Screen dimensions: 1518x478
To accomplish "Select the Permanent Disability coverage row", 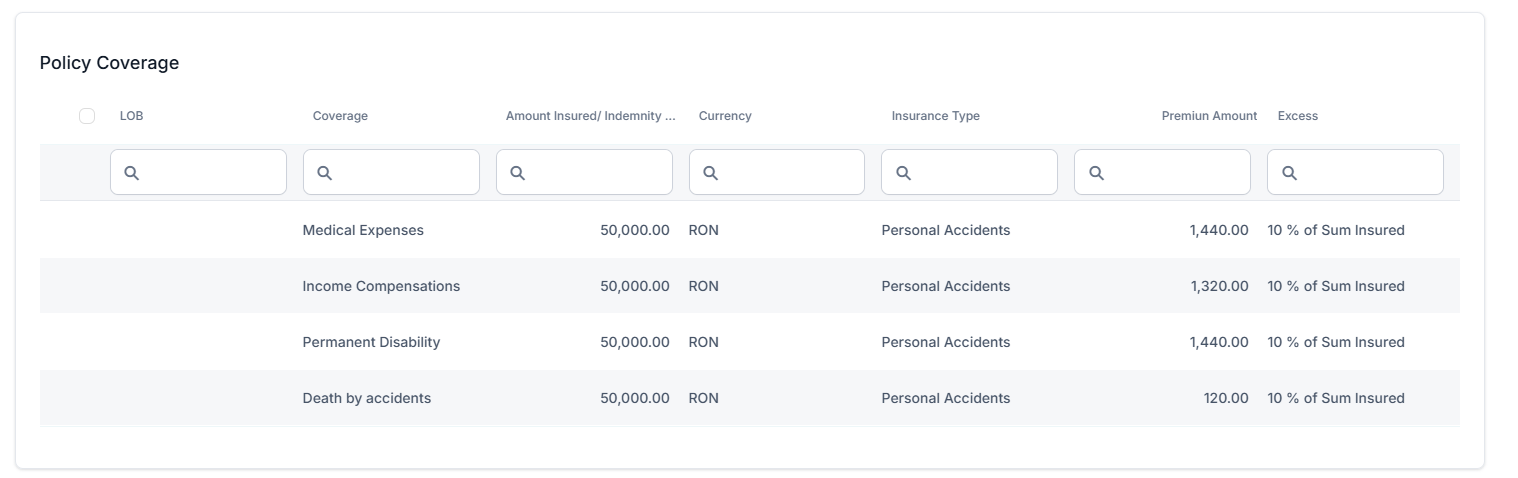I will [x=371, y=342].
